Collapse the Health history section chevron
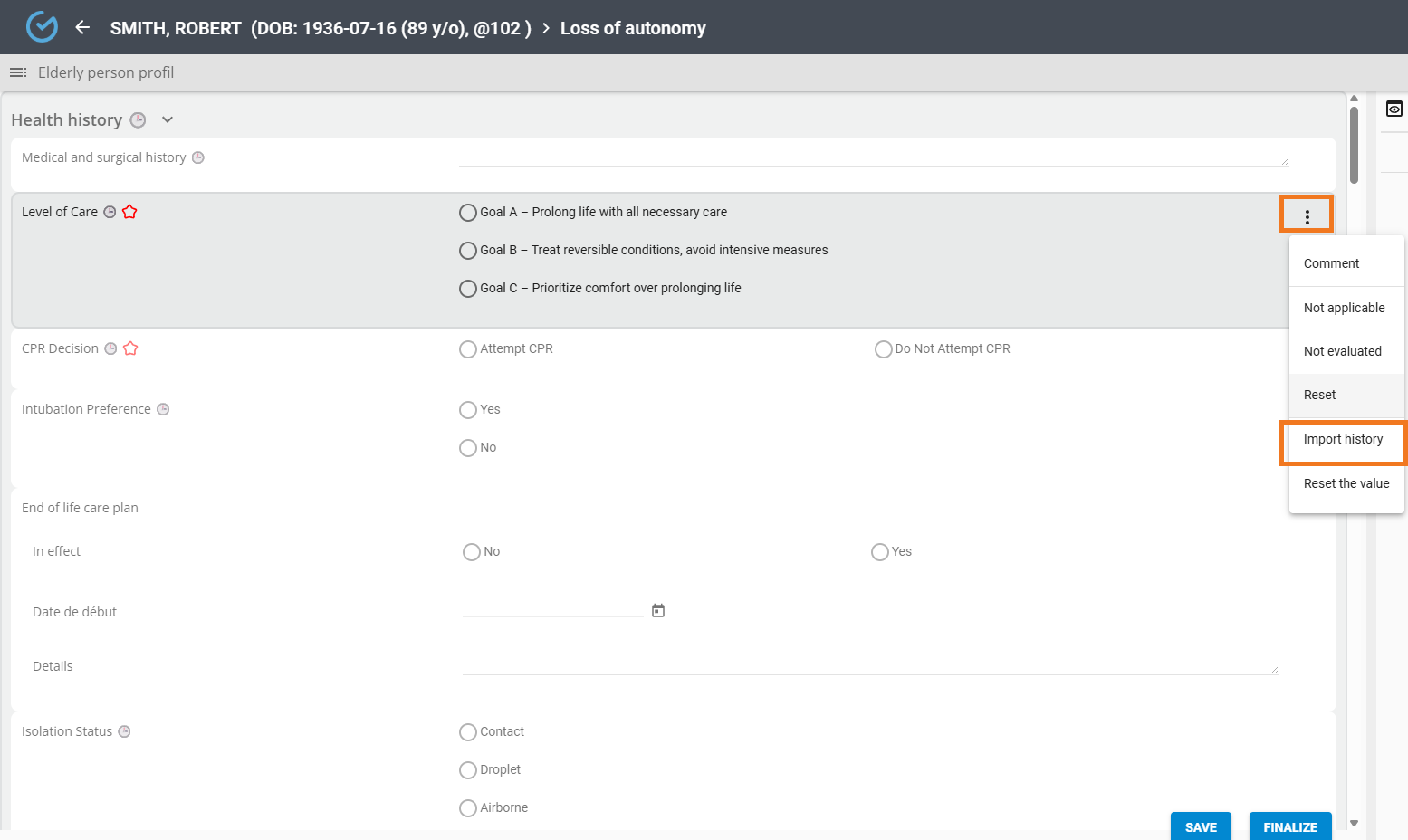The height and width of the screenshot is (840, 1408). pyautogui.click(x=168, y=119)
